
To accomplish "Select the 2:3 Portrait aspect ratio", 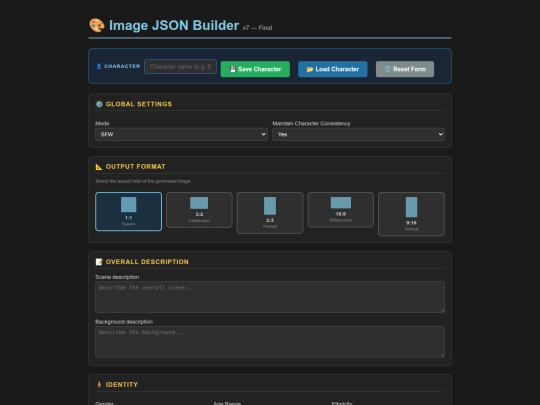I will 270,213.
